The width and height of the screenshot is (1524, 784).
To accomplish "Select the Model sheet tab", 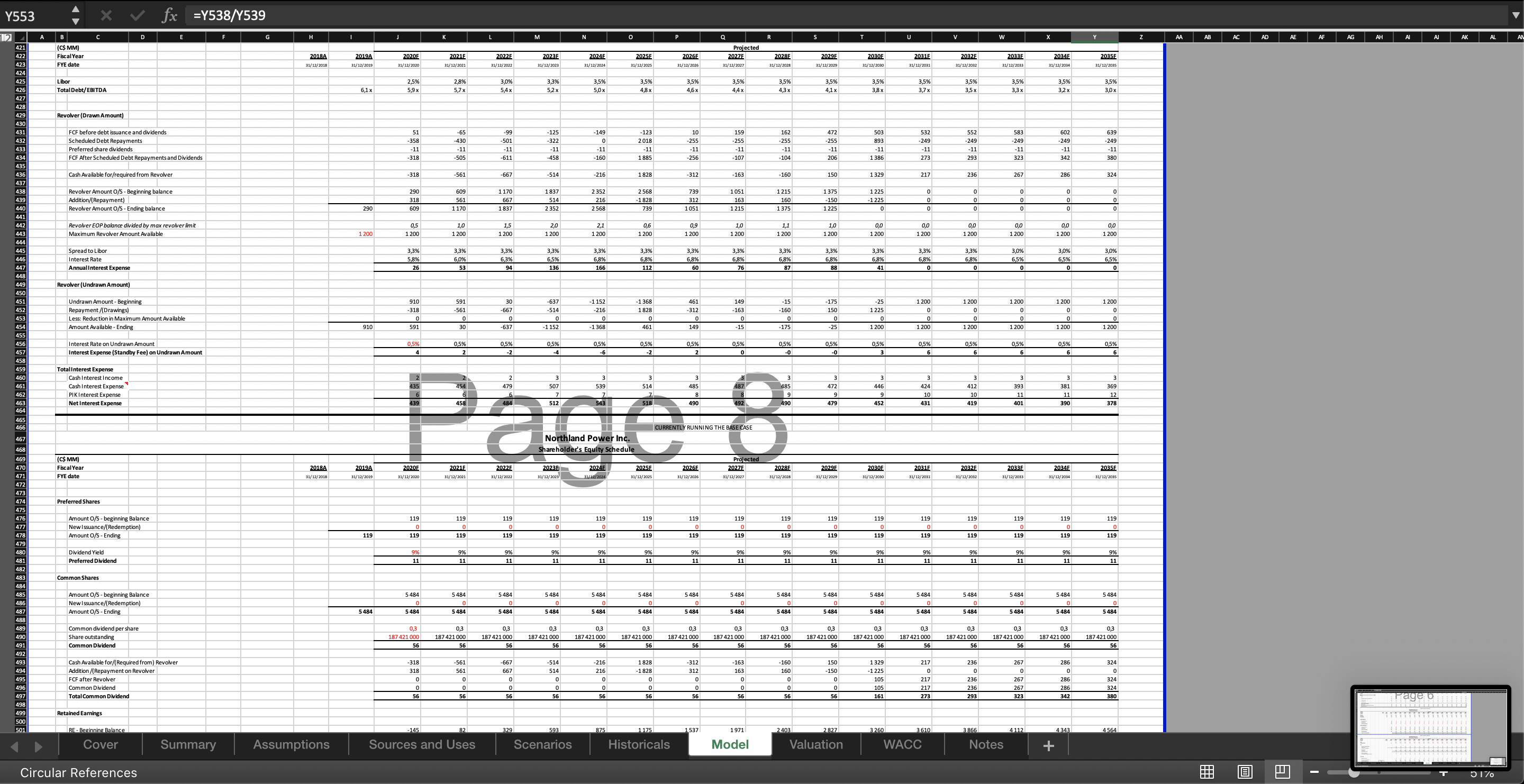I will pyautogui.click(x=730, y=744).
